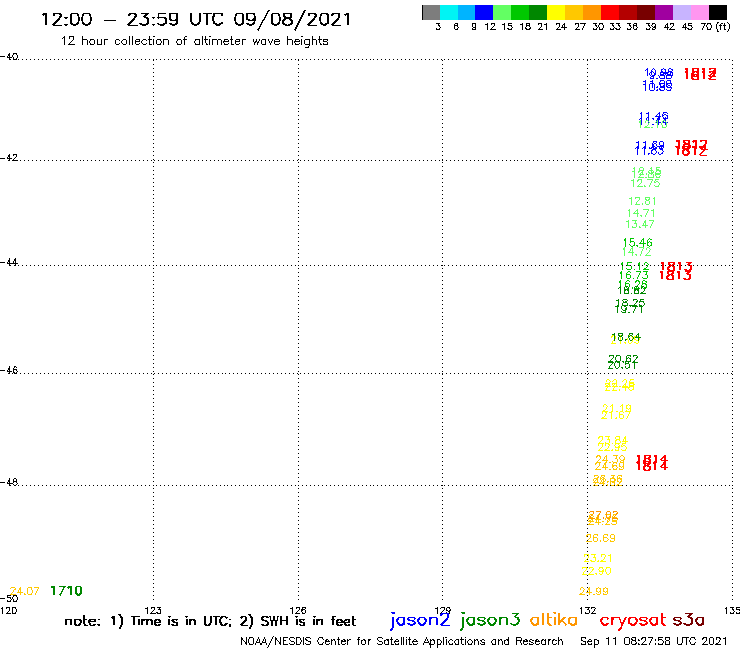Click the wave height value 22.90

[597, 571]
